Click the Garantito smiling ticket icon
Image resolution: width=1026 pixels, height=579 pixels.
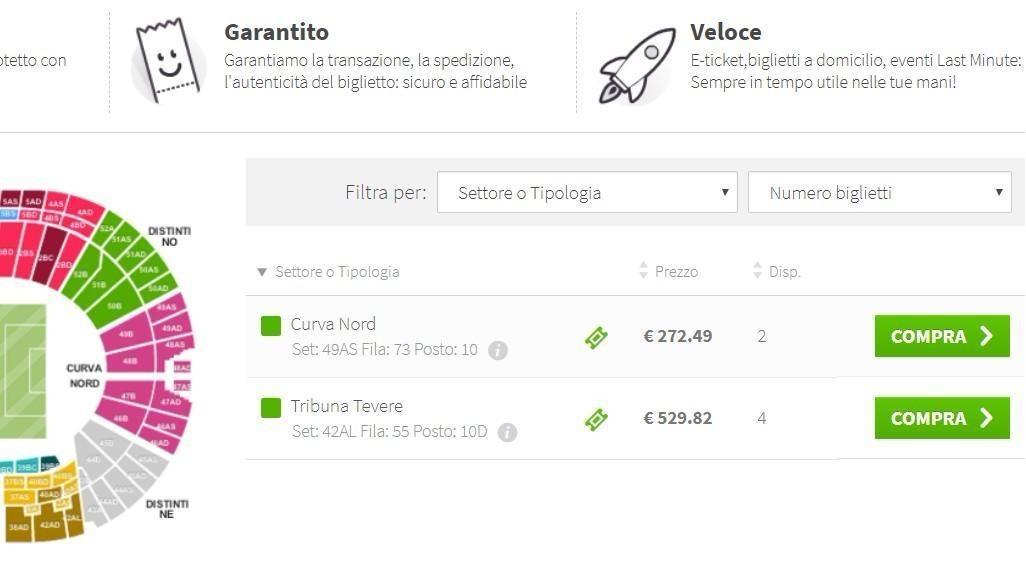coord(168,61)
